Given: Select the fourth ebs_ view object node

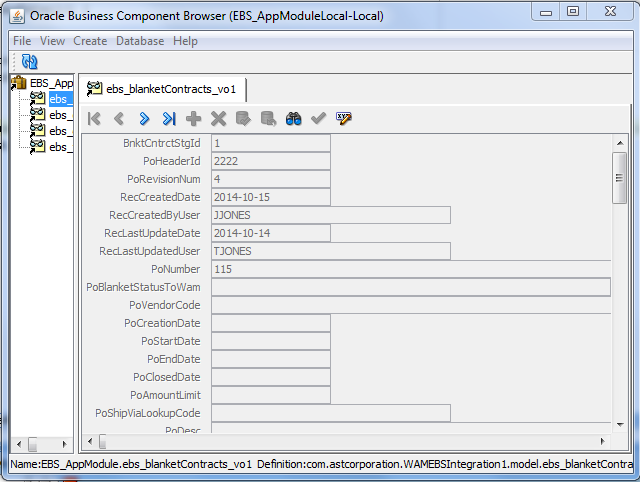Looking at the screenshot, I should pyautogui.click(x=51, y=147).
